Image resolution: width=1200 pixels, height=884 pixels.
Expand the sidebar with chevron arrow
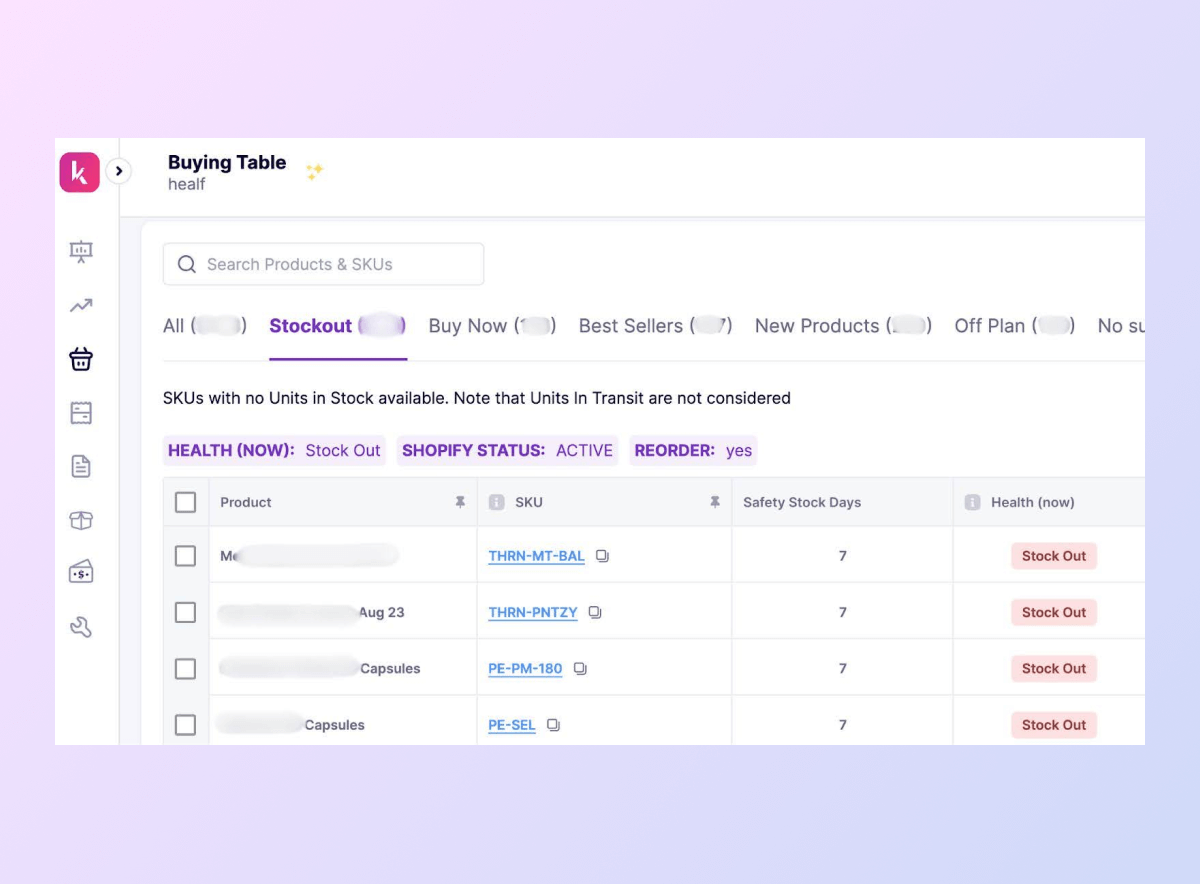tap(119, 171)
